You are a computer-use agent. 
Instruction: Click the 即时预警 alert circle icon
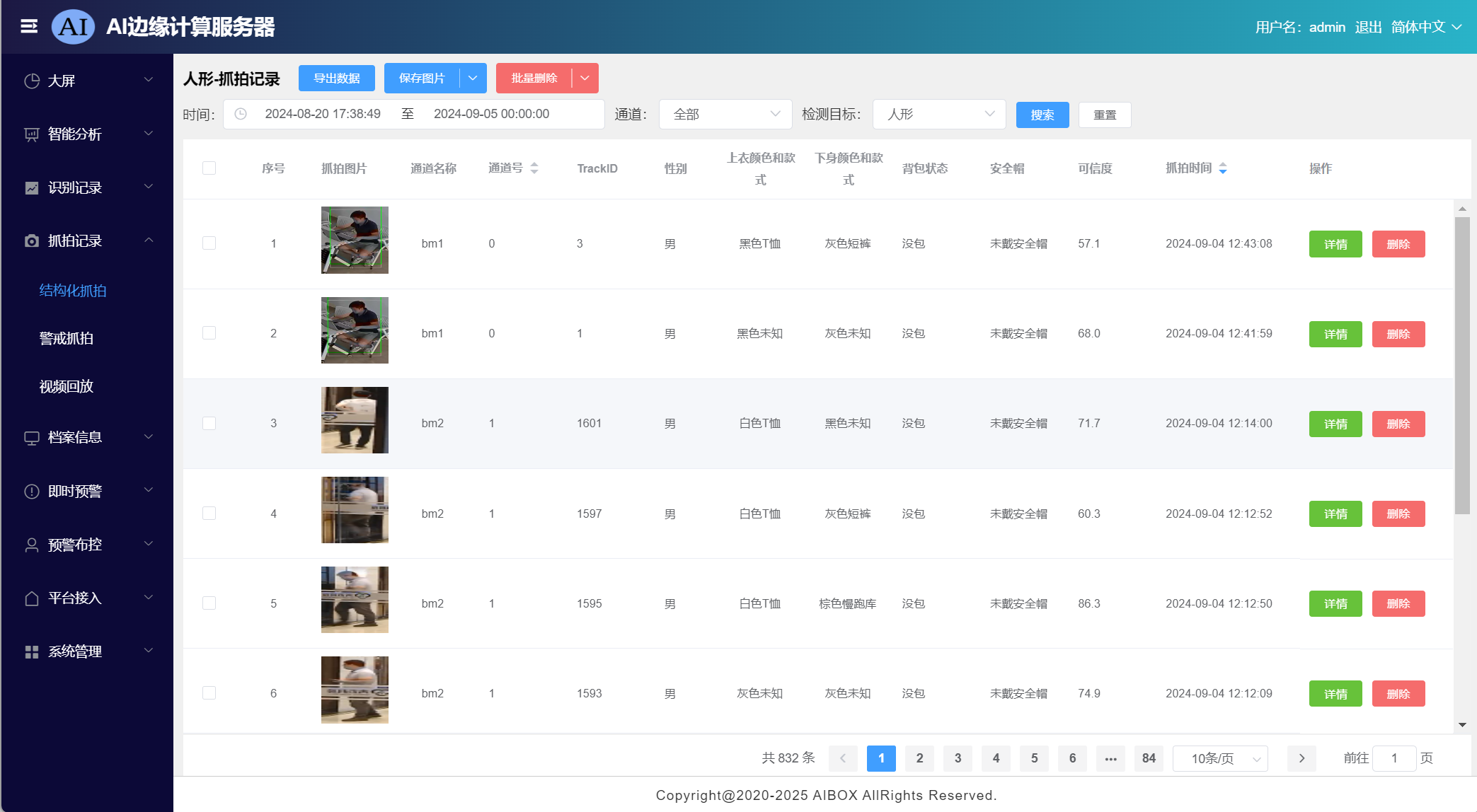[x=32, y=492]
